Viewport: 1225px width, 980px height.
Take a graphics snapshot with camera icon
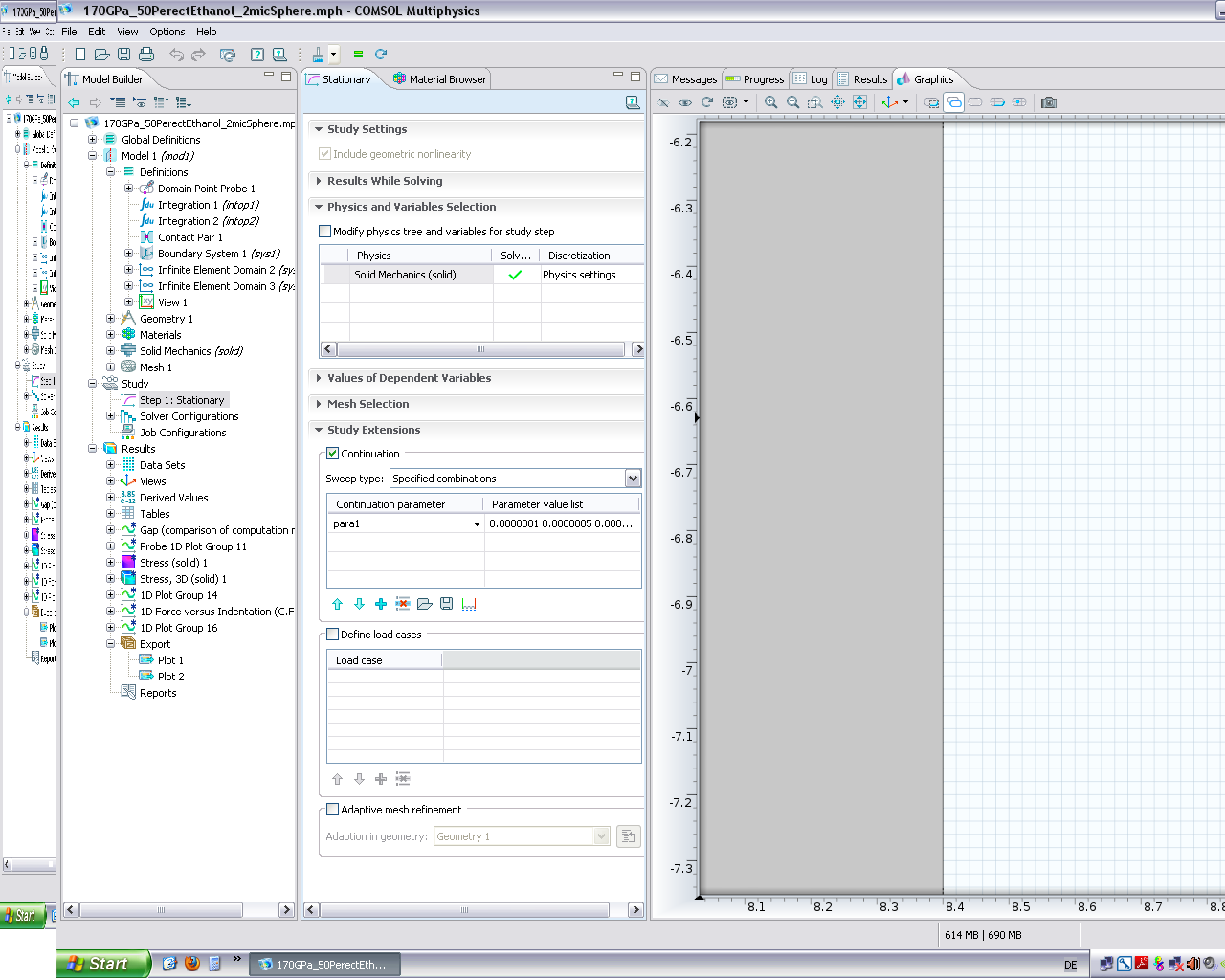pos(1049,102)
